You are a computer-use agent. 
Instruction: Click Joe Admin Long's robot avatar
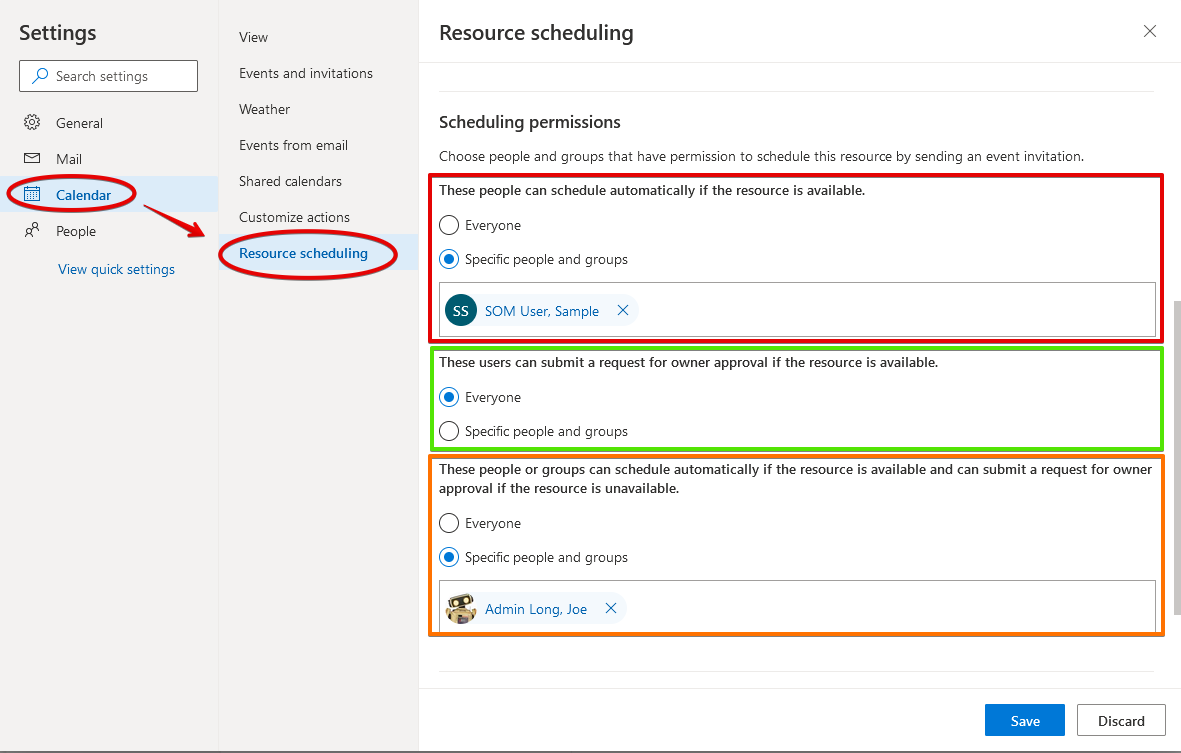point(460,609)
